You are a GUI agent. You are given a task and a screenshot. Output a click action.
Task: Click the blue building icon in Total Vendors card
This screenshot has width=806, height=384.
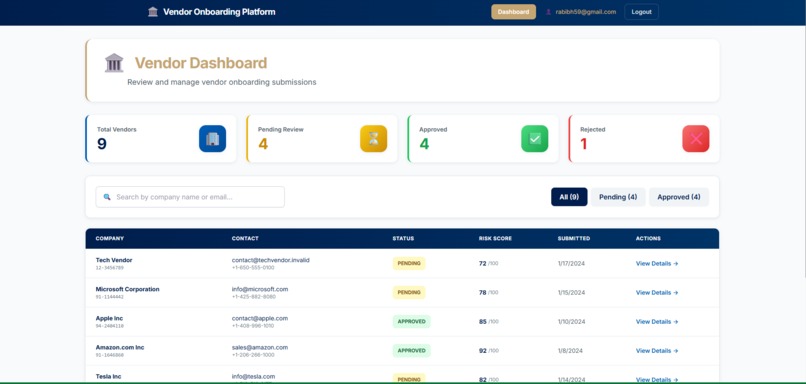[x=212, y=139]
